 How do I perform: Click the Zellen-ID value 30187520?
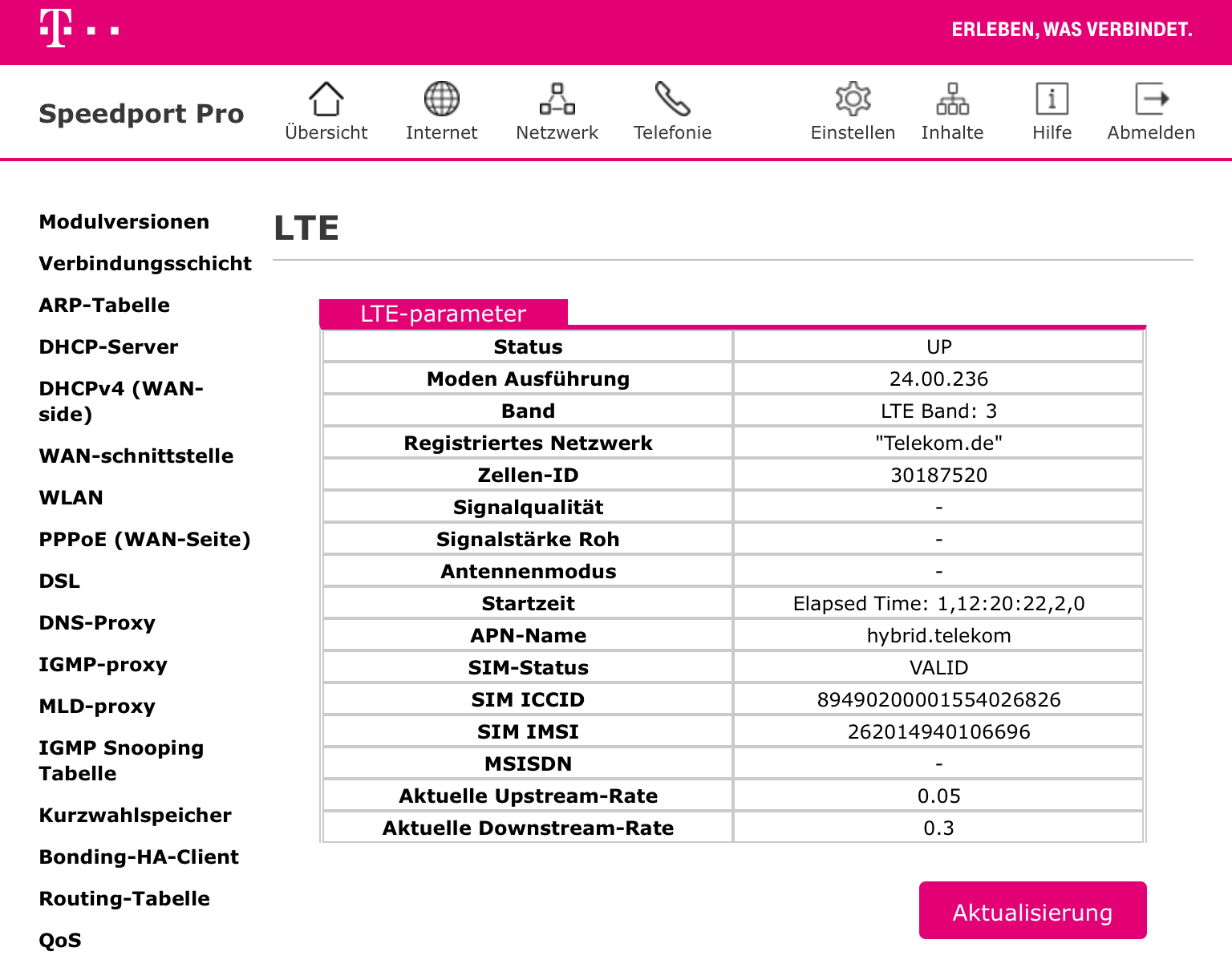pos(938,476)
